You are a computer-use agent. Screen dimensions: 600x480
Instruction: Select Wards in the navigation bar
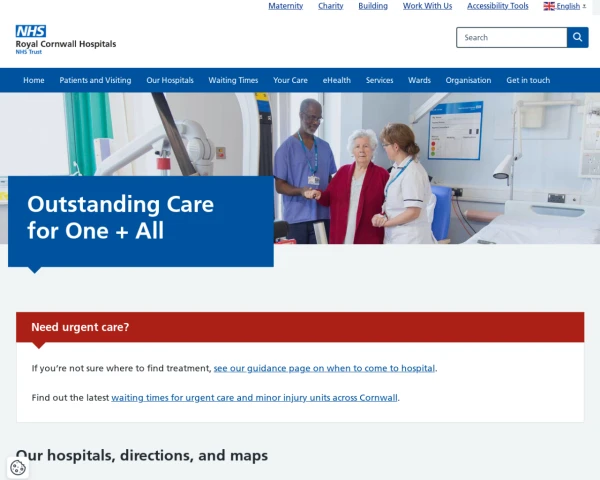419,80
